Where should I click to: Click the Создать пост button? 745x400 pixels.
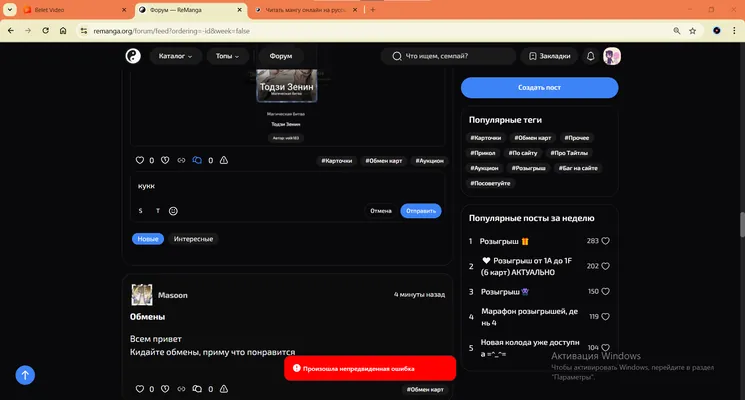coord(539,88)
